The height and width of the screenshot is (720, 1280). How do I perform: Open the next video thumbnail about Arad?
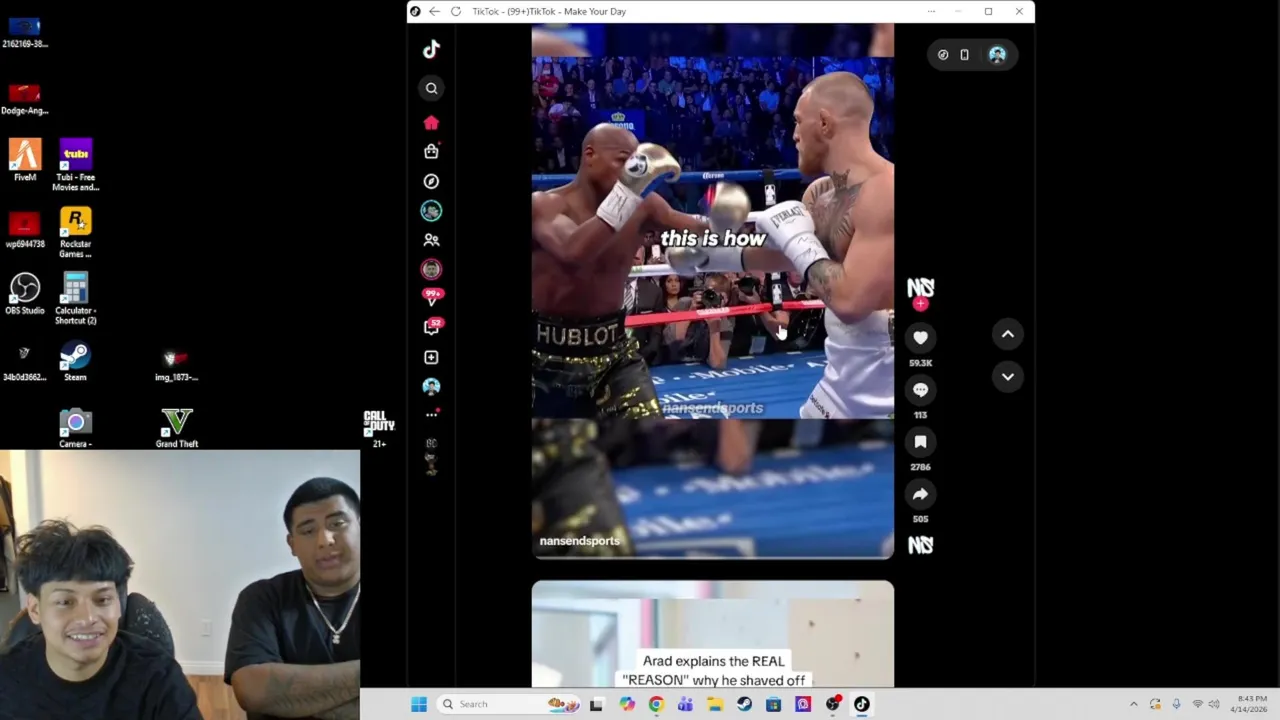[712, 634]
